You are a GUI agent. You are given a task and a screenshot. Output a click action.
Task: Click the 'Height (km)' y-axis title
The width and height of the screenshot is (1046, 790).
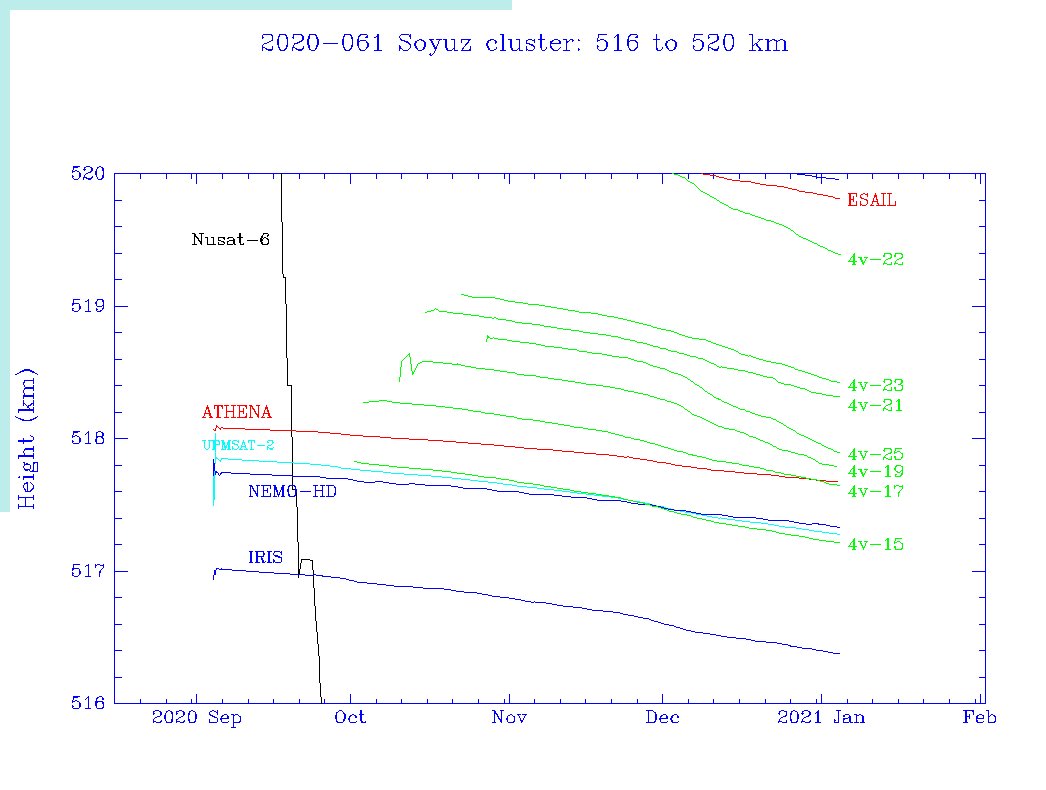pos(28,438)
